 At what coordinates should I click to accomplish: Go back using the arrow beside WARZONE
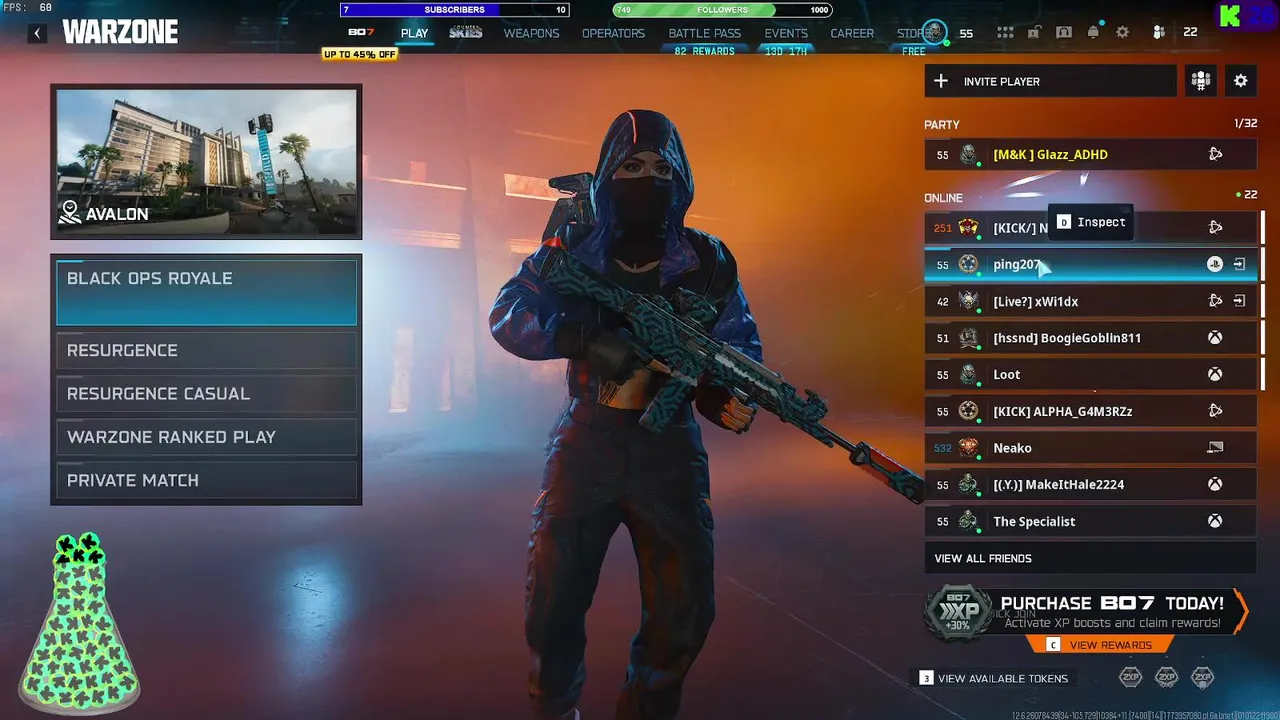pyautogui.click(x=37, y=33)
